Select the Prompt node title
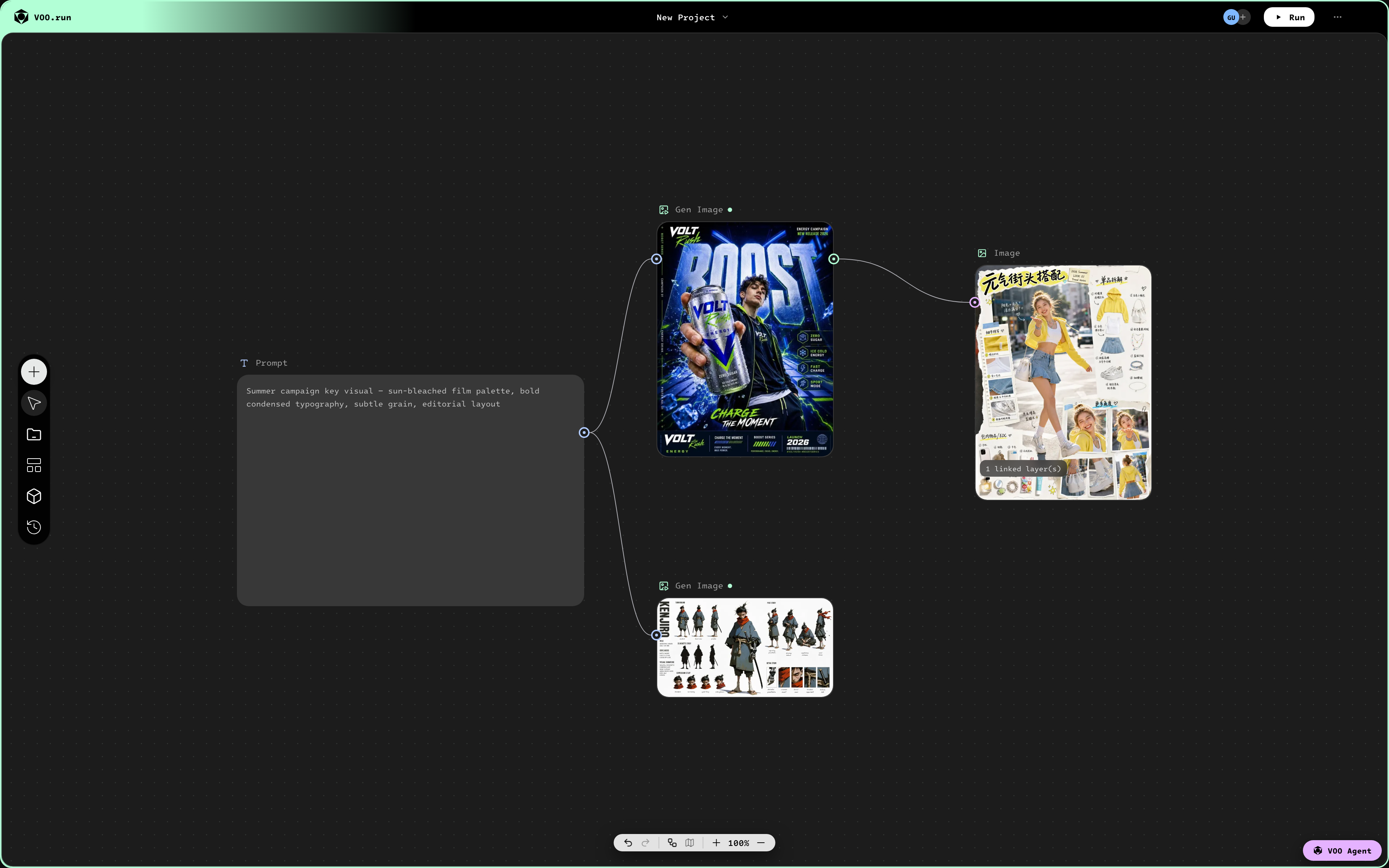This screenshot has width=1389, height=868. [x=272, y=363]
